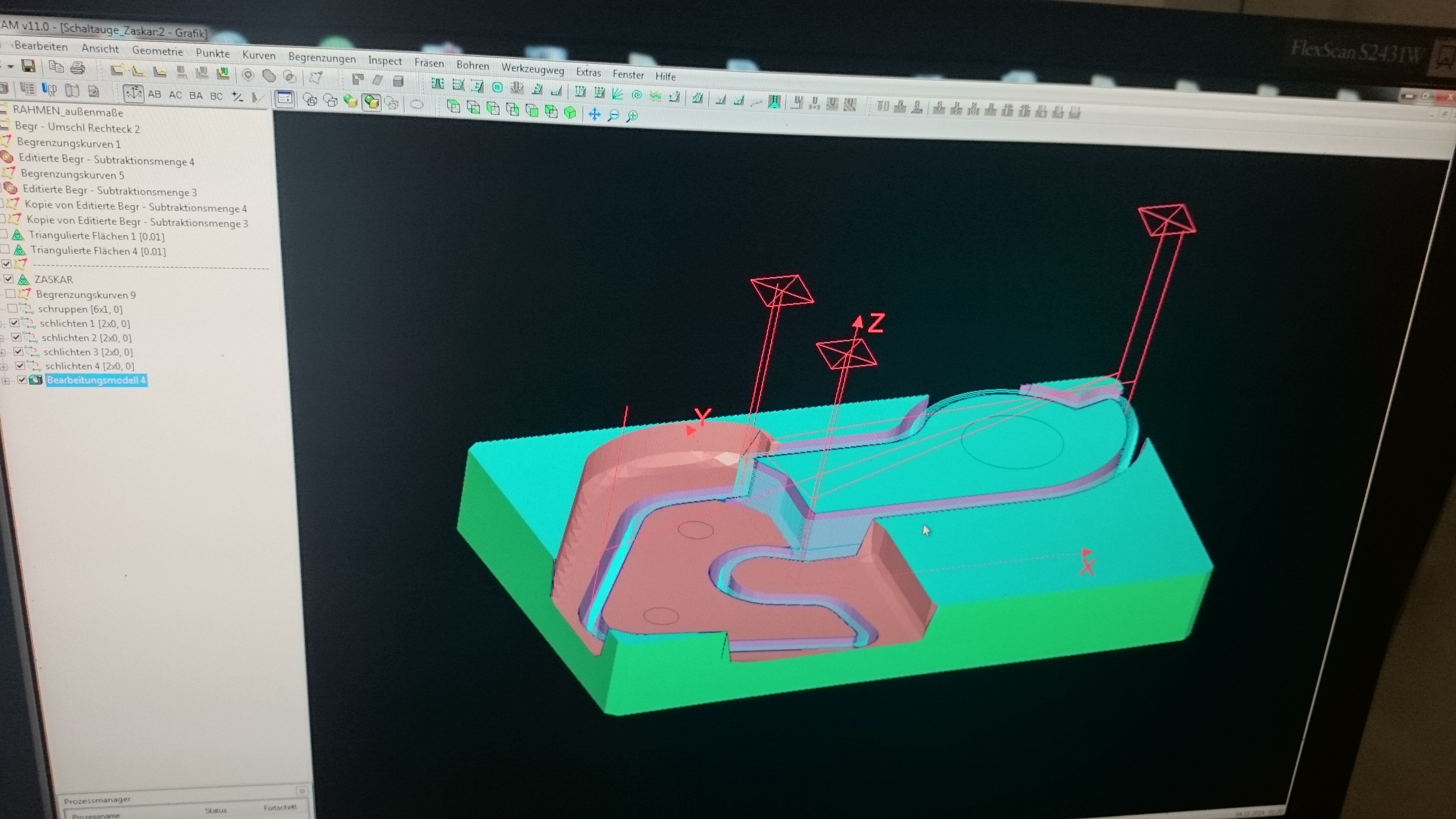Click the BA view orientation button
The image size is (1456, 819).
[x=196, y=96]
